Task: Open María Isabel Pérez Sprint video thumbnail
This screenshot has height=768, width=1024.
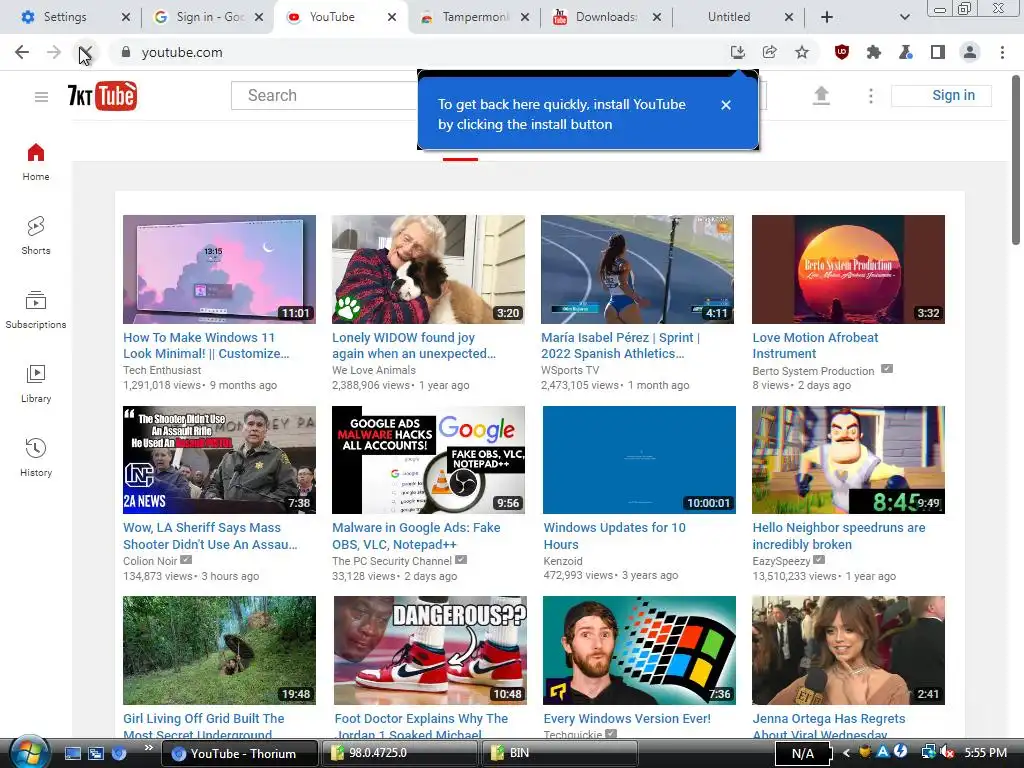Action: pyautogui.click(x=637, y=269)
